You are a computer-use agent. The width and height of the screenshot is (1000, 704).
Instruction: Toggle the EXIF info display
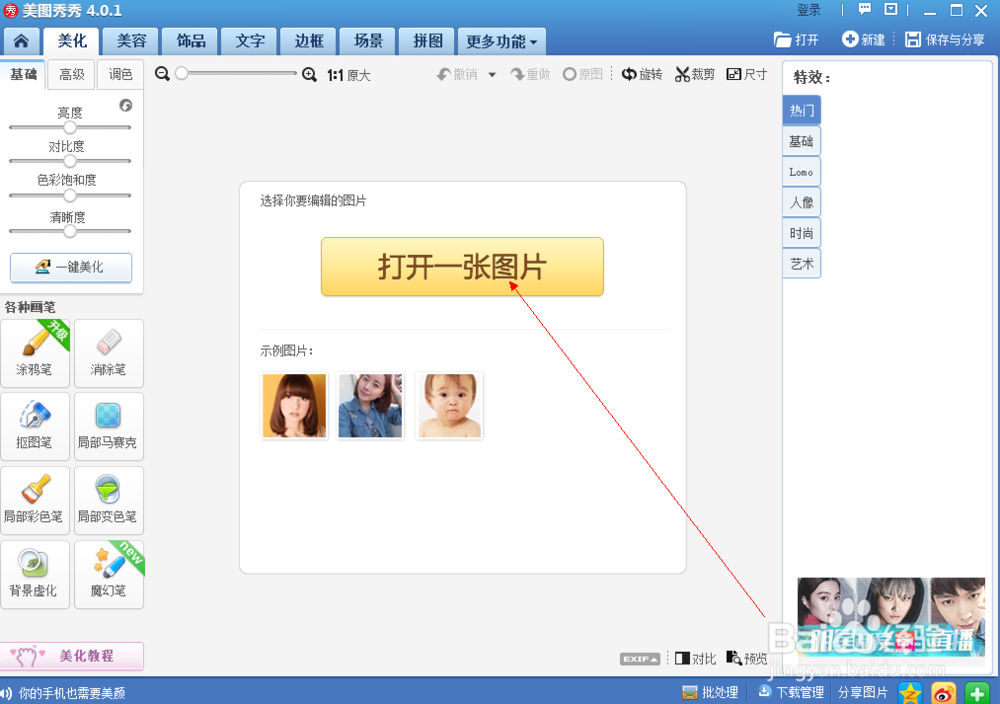click(640, 658)
